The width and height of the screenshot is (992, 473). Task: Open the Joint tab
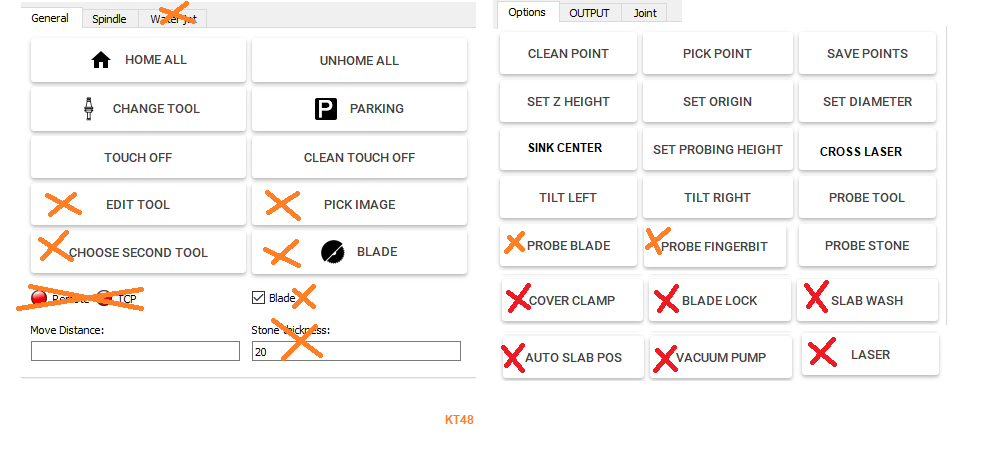coord(645,13)
